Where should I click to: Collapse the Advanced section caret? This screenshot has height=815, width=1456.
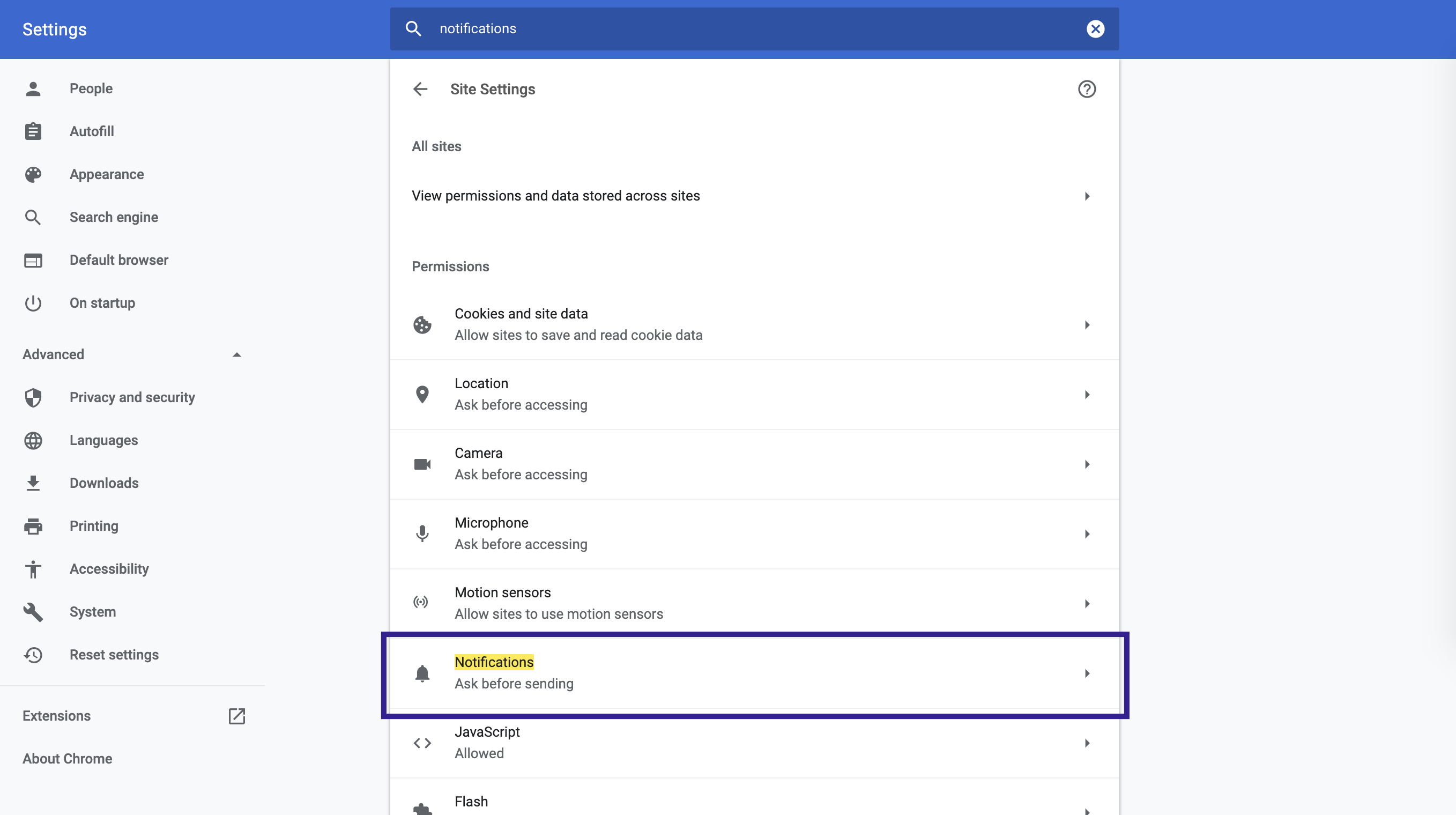237,355
